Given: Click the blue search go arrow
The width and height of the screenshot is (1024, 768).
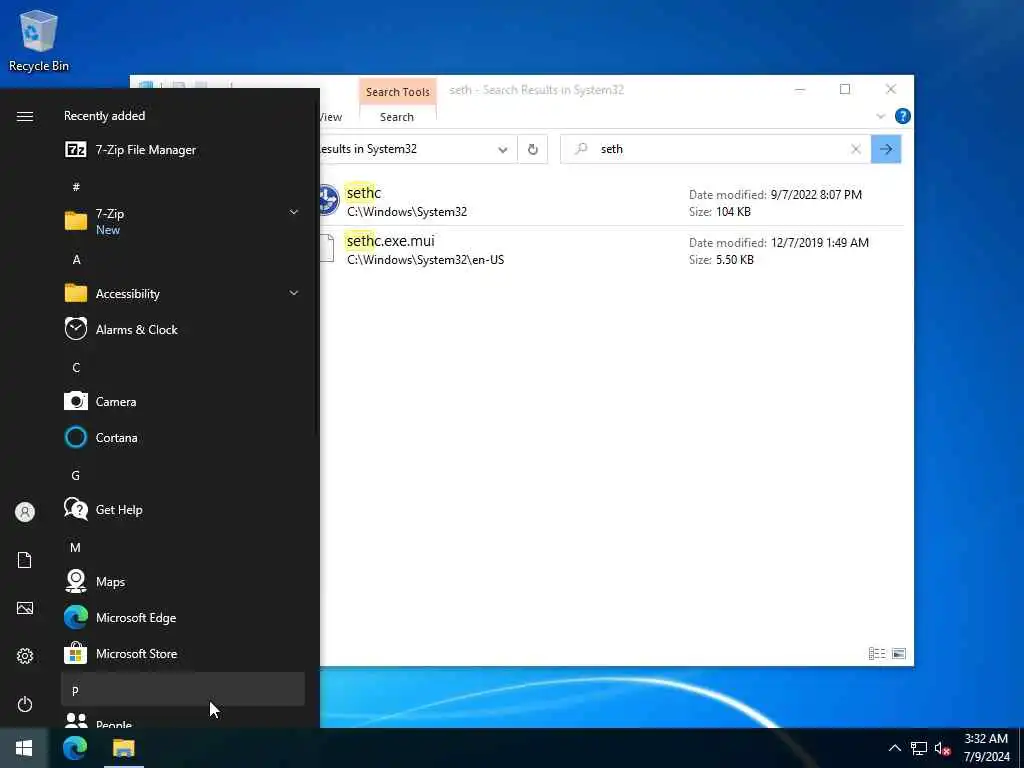Looking at the screenshot, I should click(x=886, y=149).
